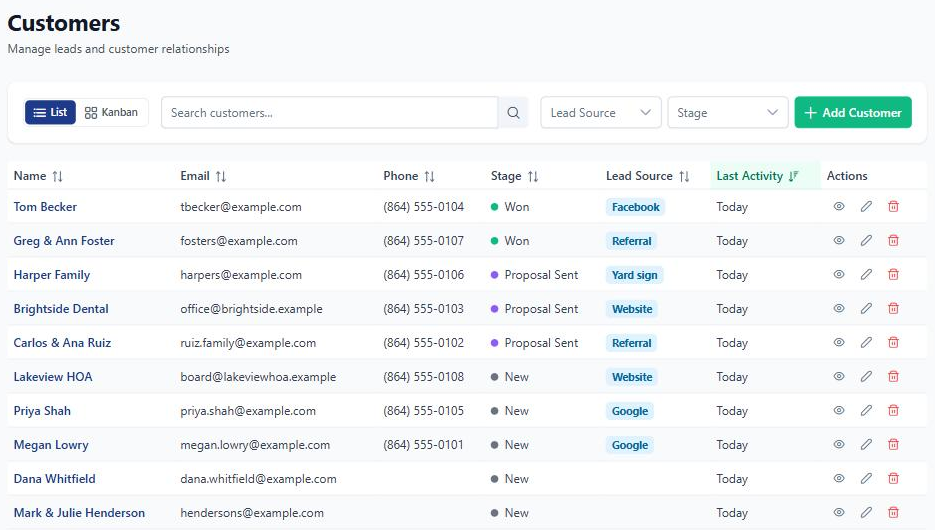This screenshot has height=530, width=935.
Task: Delete Carlos & Ana Ruiz trash icon
Action: tap(893, 342)
